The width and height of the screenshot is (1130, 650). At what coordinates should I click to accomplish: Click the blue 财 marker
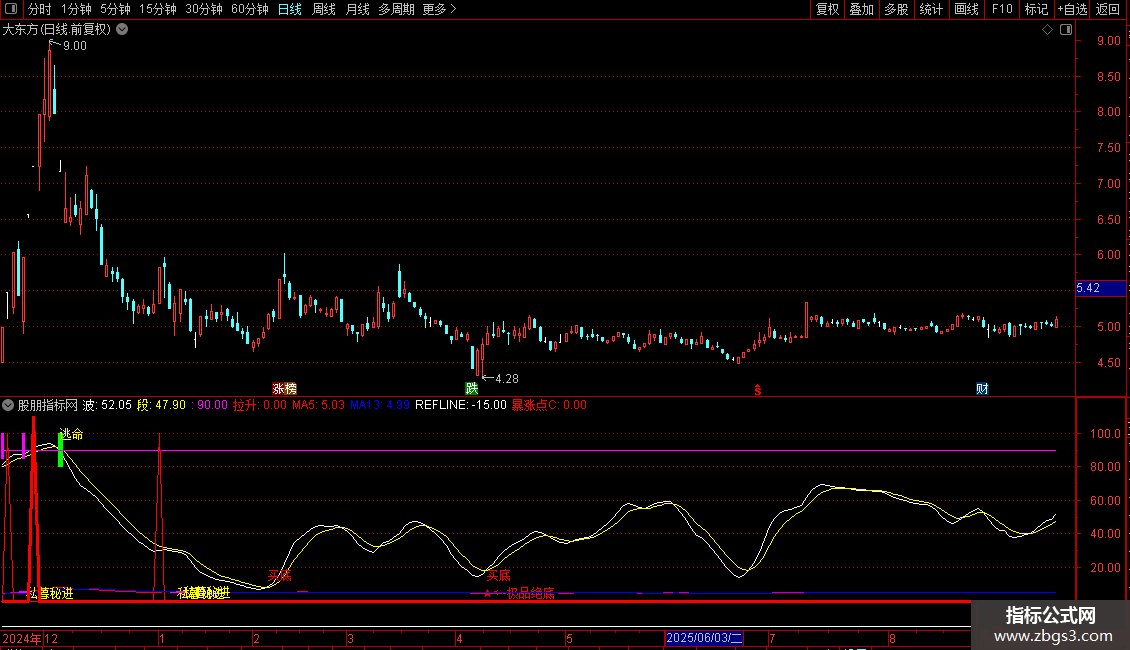pos(982,388)
